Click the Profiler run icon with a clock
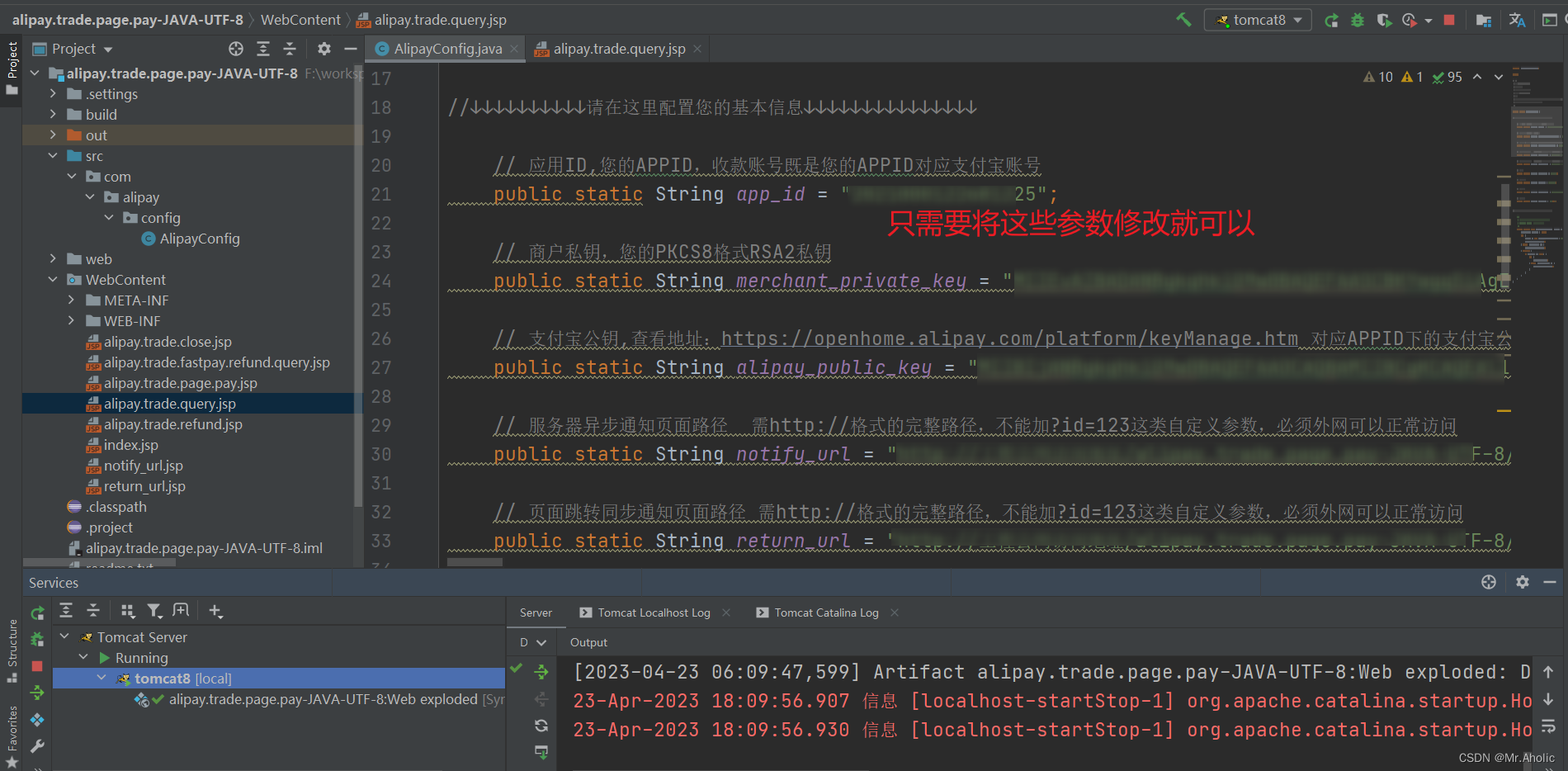 point(1410,20)
